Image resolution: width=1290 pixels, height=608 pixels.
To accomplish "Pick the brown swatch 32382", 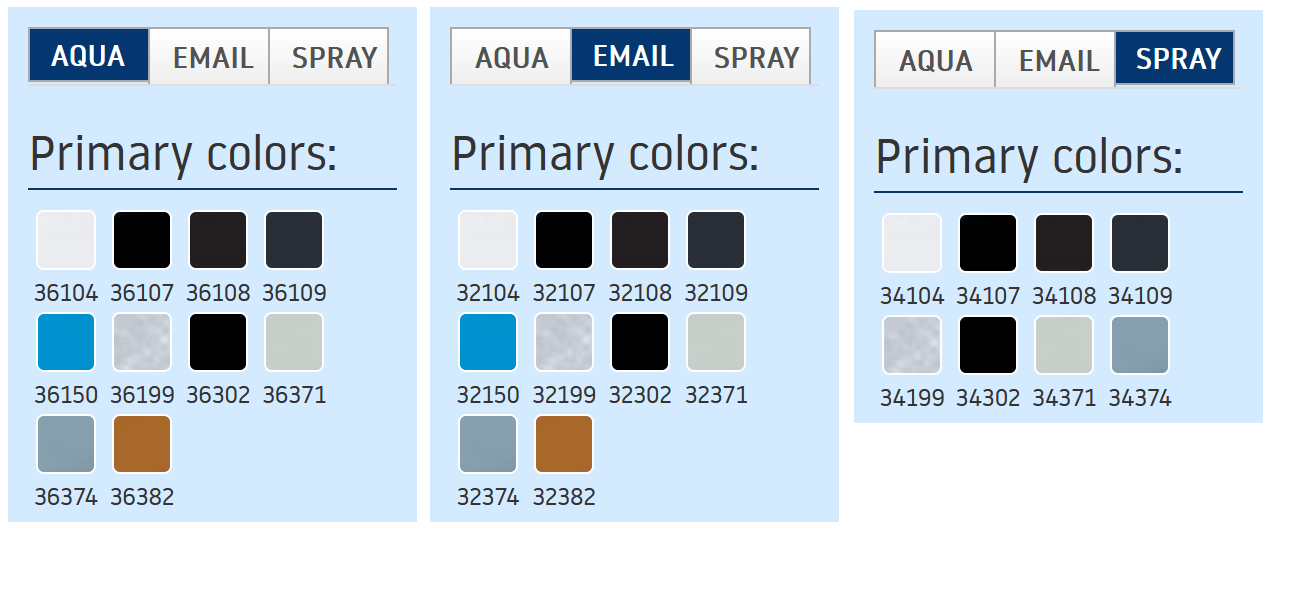I will click(564, 444).
